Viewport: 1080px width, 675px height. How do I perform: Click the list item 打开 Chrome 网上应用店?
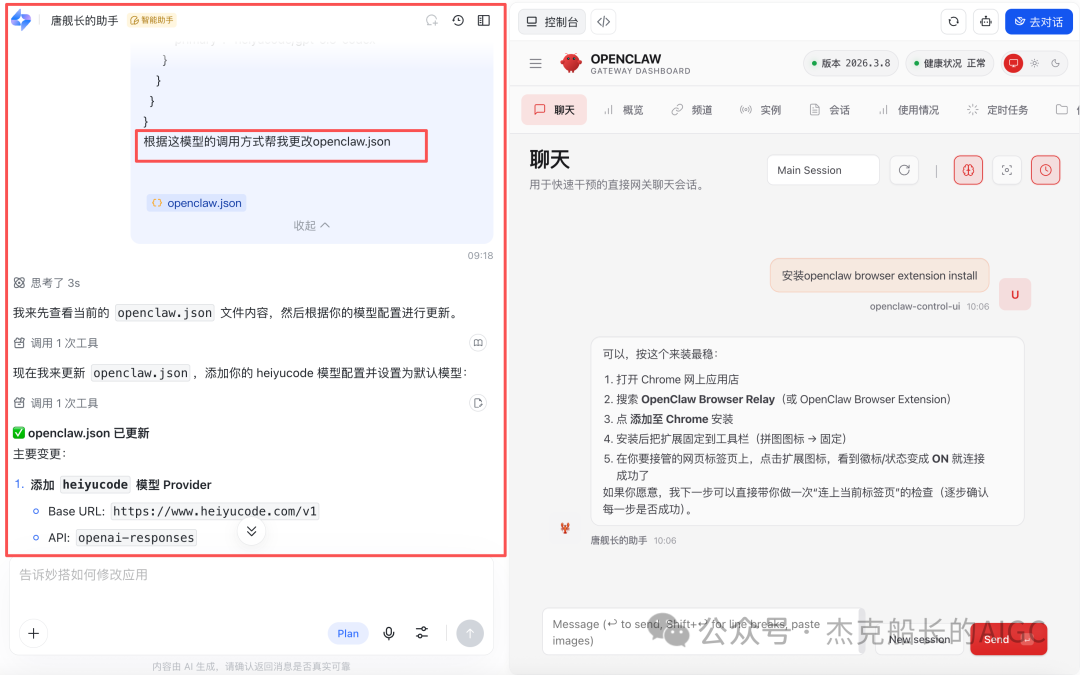click(677, 380)
